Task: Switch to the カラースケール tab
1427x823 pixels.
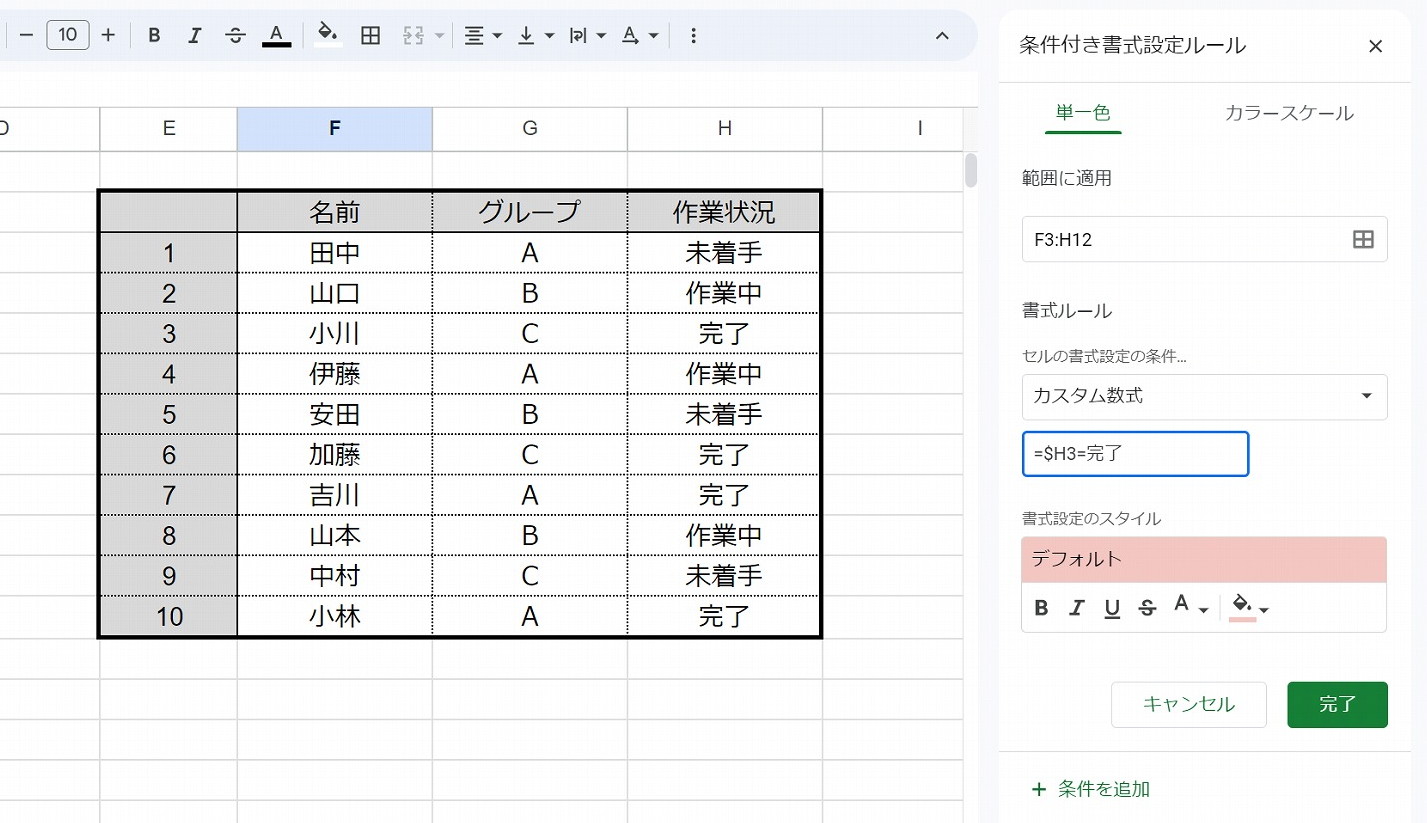Action: click(1288, 113)
